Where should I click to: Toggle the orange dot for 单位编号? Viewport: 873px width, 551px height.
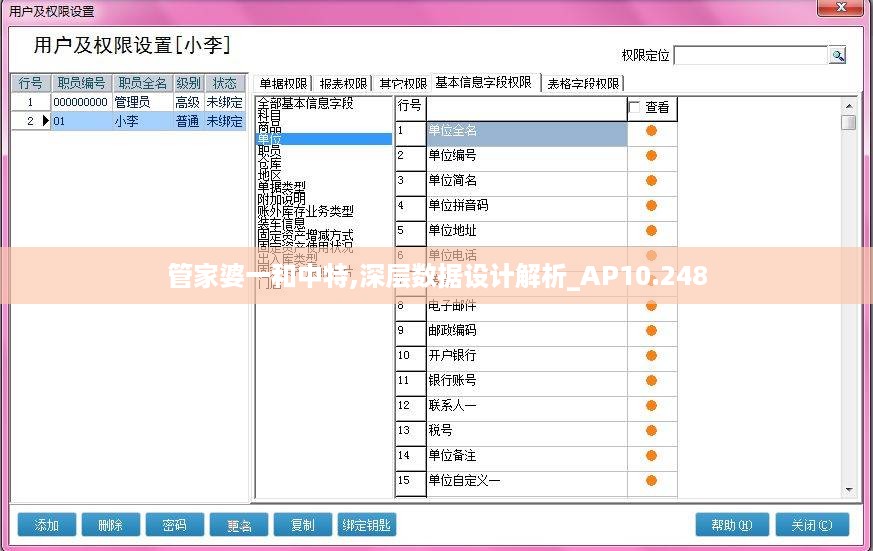[651, 155]
